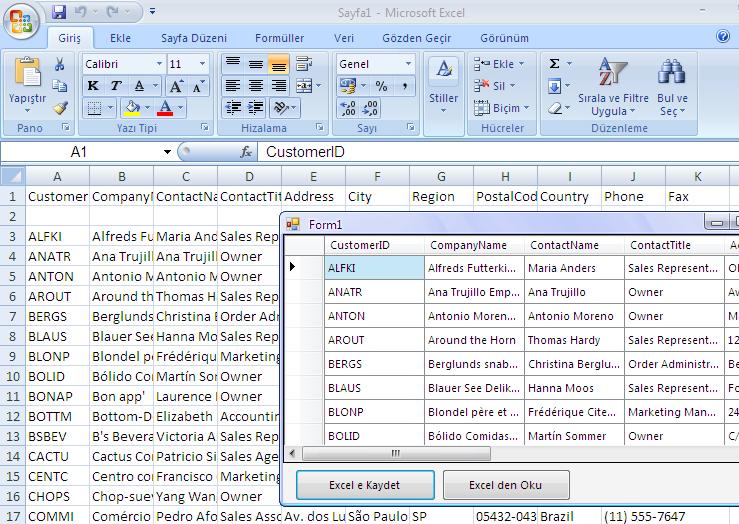Click the Clear eraser icon
This screenshot has height=524, width=739.
click(555, 108)
